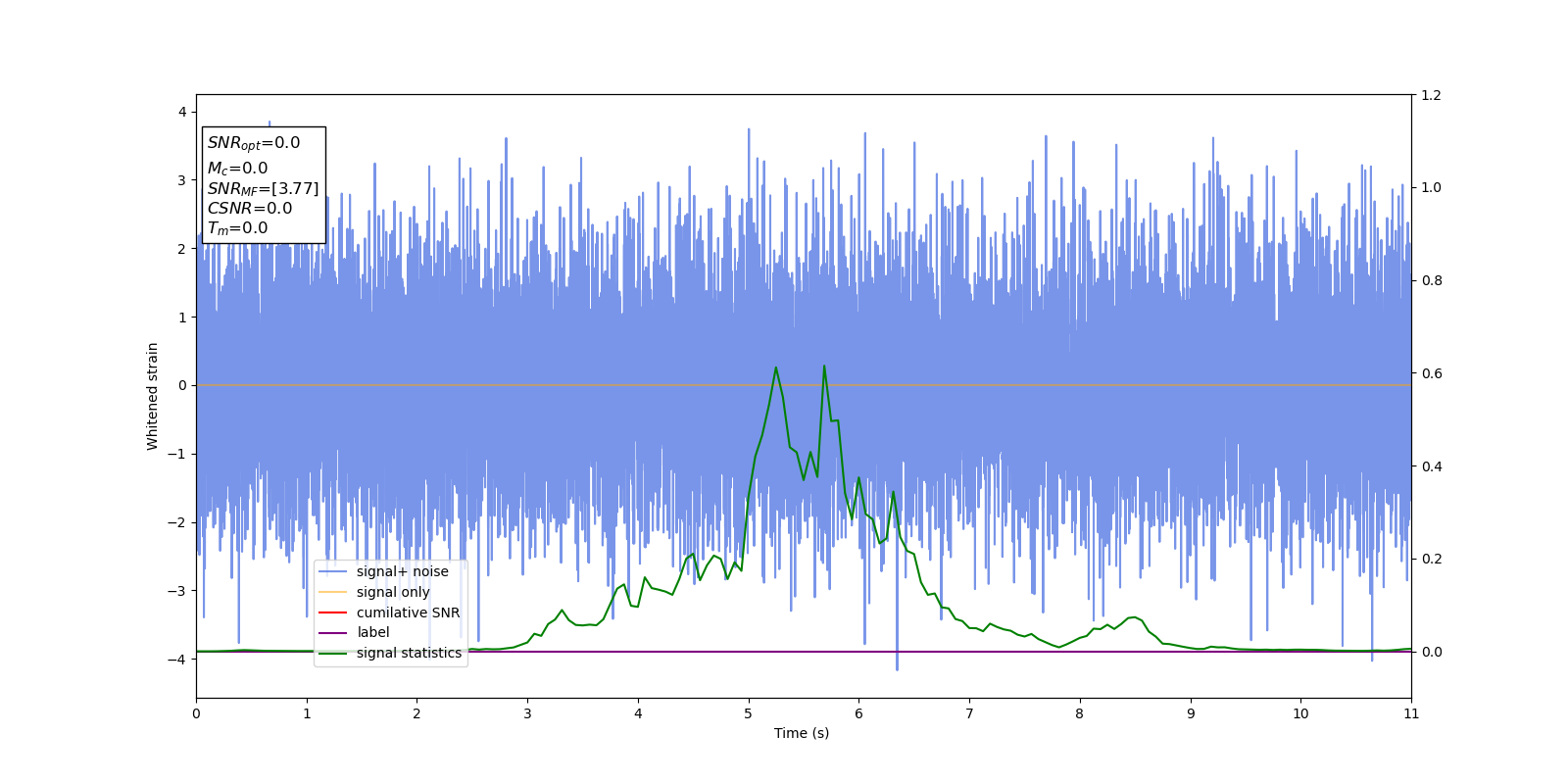Select the x-axis tick label 8
The width and height of the screenshot is (1568, 784).
pyautogui.click(x=1080, y=713)
